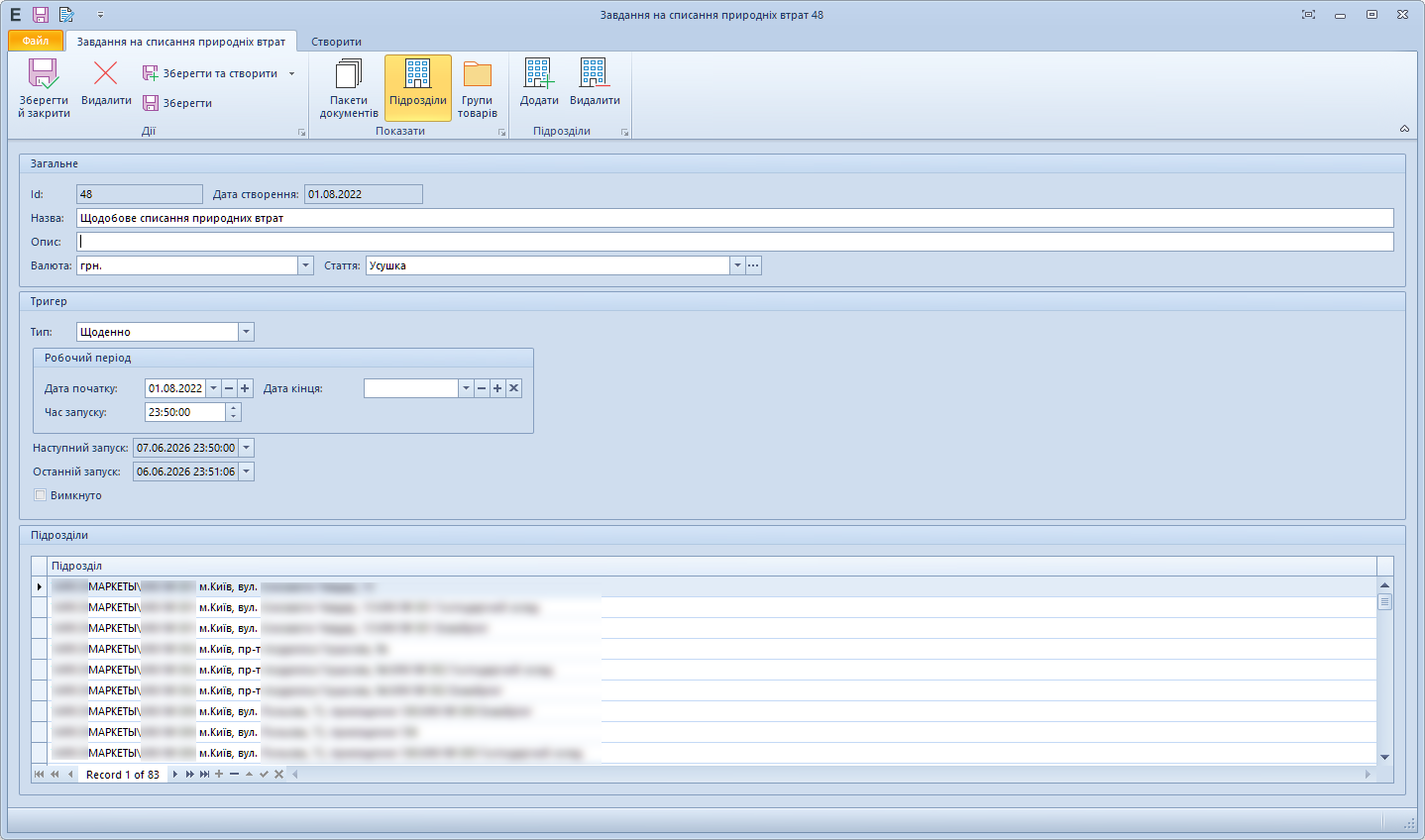Click navigator edit triangle icon
This screenshot has width=1425, height=840.
point(249,775)
